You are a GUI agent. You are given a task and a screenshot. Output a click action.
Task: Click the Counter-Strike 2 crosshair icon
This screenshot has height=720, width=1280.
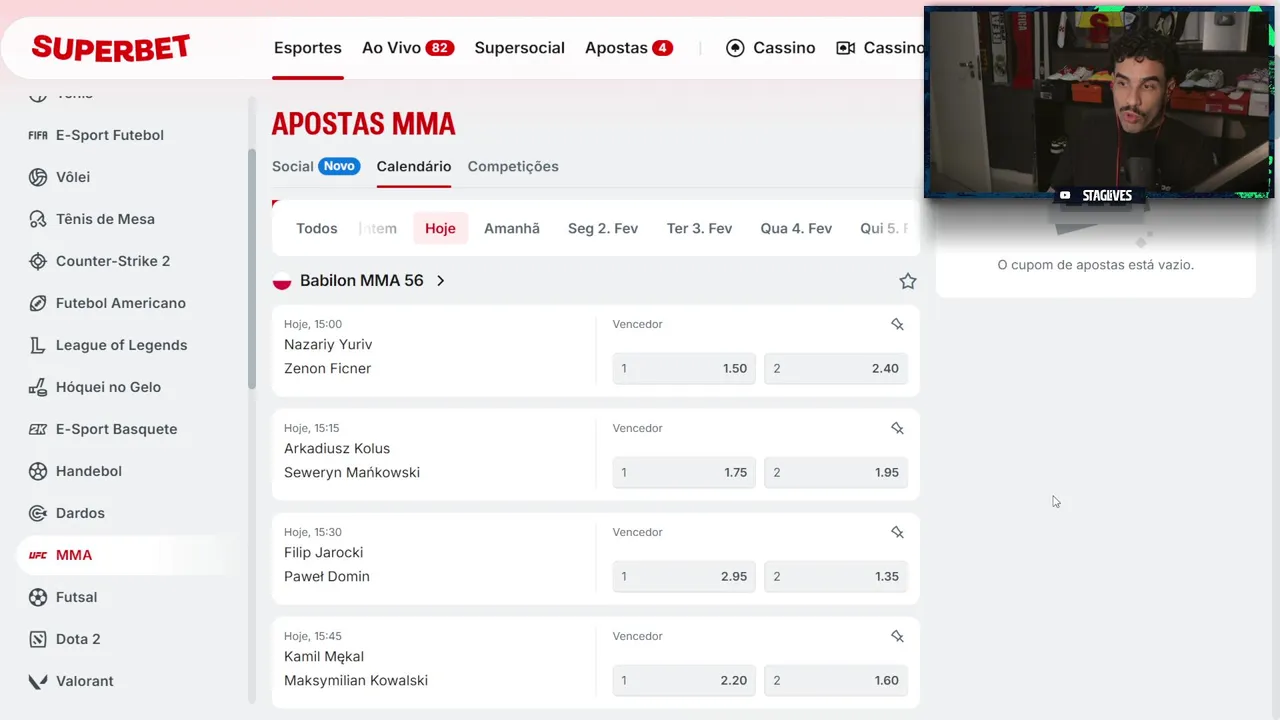click(x=38, y=261)
